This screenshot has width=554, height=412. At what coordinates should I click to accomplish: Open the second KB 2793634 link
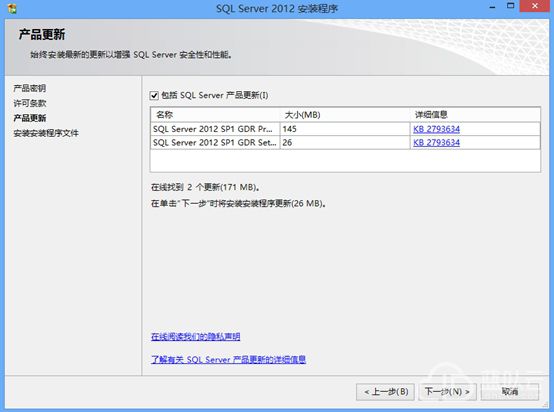436,143
